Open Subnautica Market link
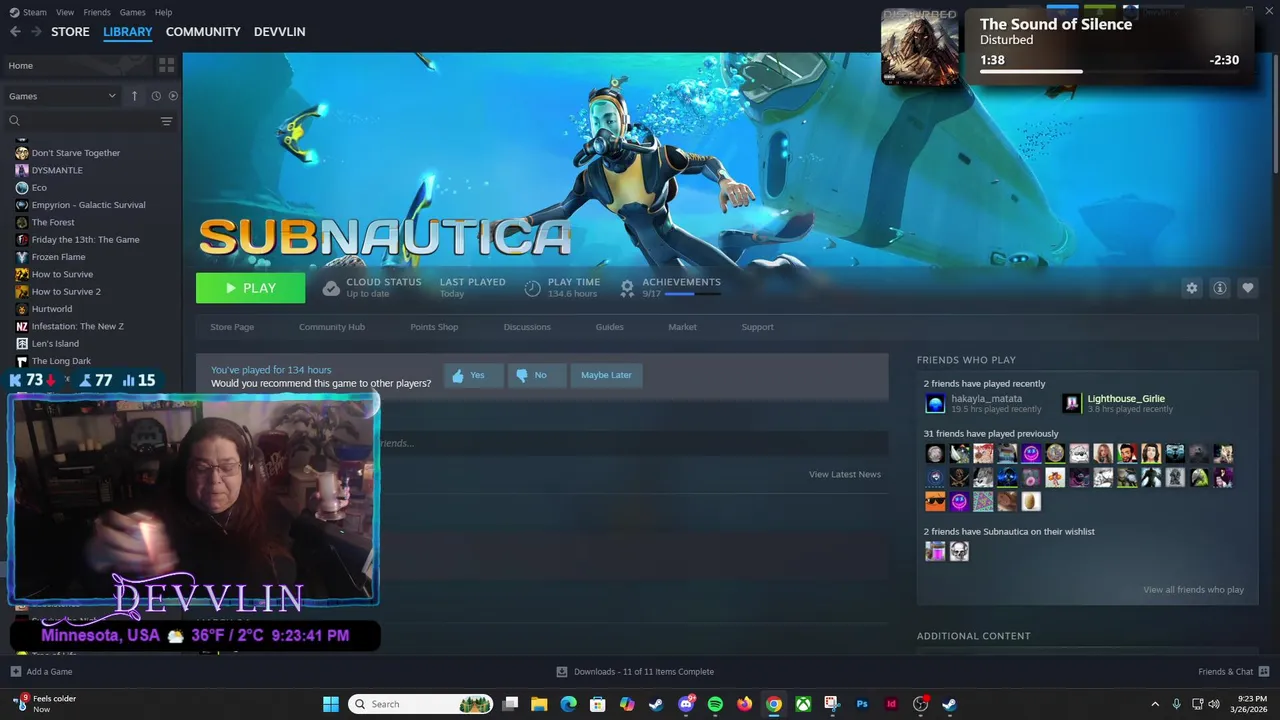This screenshot has width=1280, height=720. tap(683, 327)
